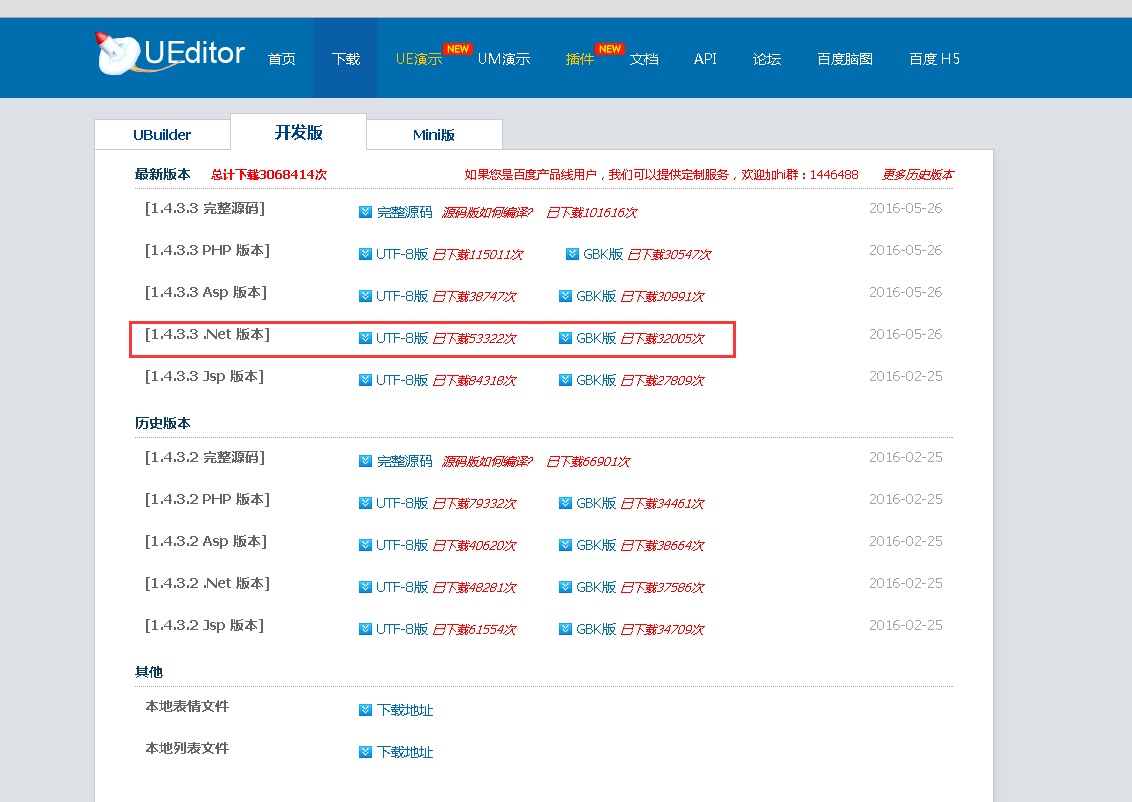Click arrow icon before 1.4.3.3 Asp GBK版
1132x802 pixels.
(565, 296)
